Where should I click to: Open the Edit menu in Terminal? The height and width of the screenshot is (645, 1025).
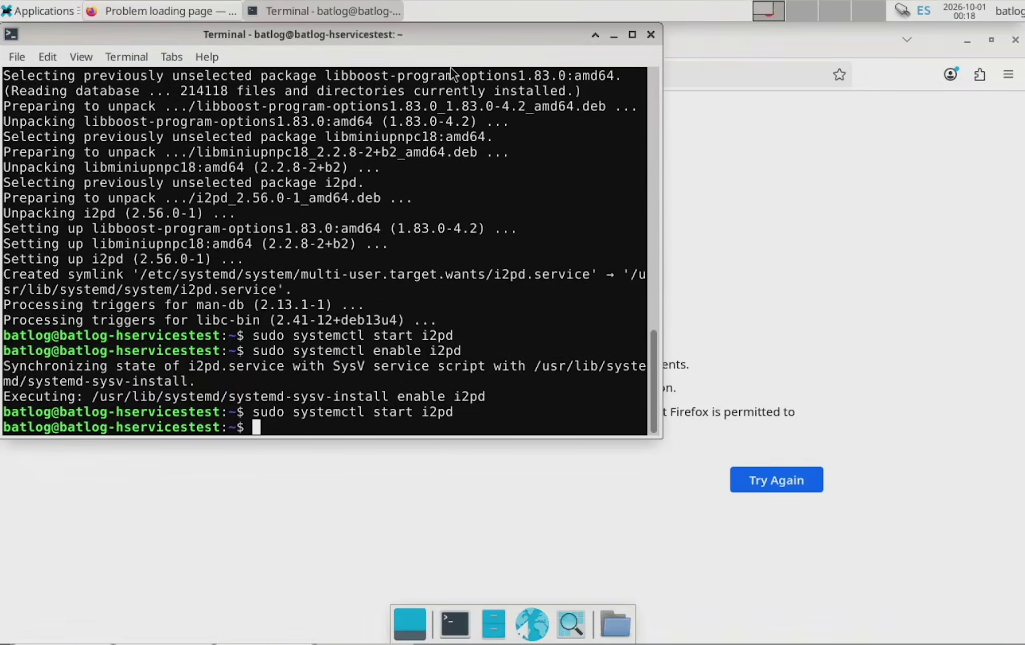[47, 57]
